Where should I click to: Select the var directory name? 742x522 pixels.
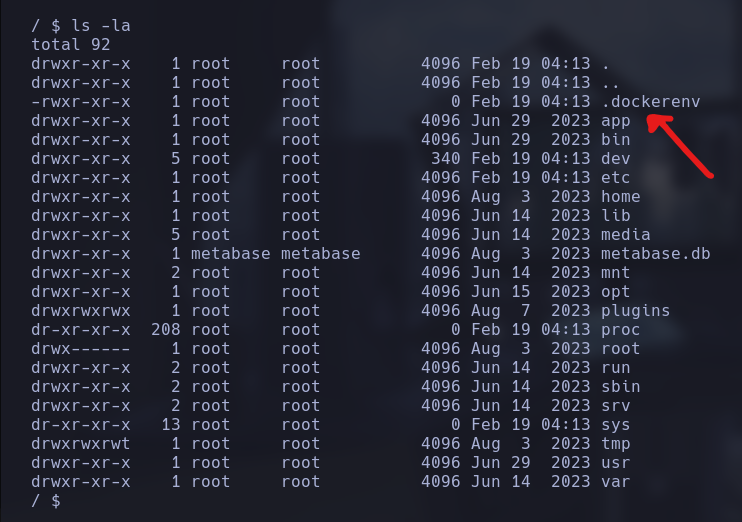tap(616, 482)
